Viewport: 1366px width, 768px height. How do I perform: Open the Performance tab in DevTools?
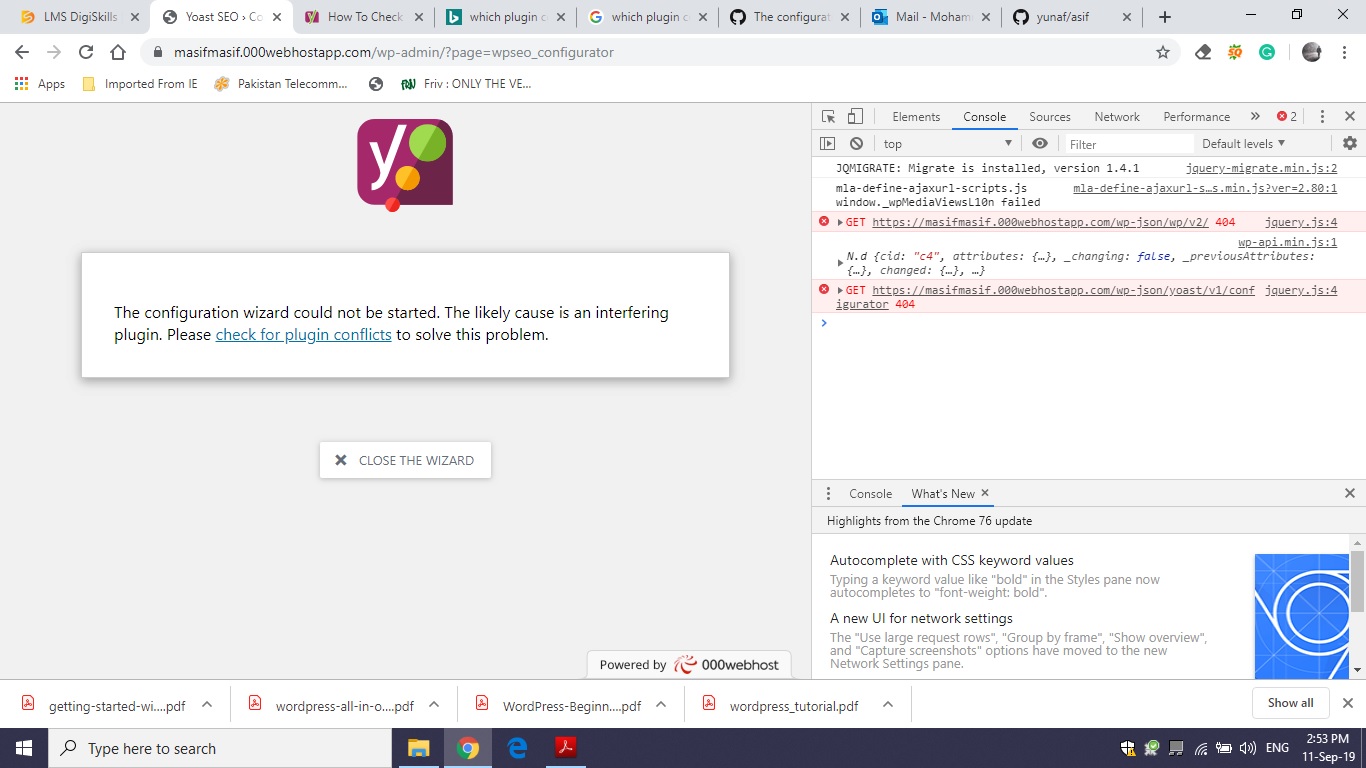click(x=1196, y=117)
